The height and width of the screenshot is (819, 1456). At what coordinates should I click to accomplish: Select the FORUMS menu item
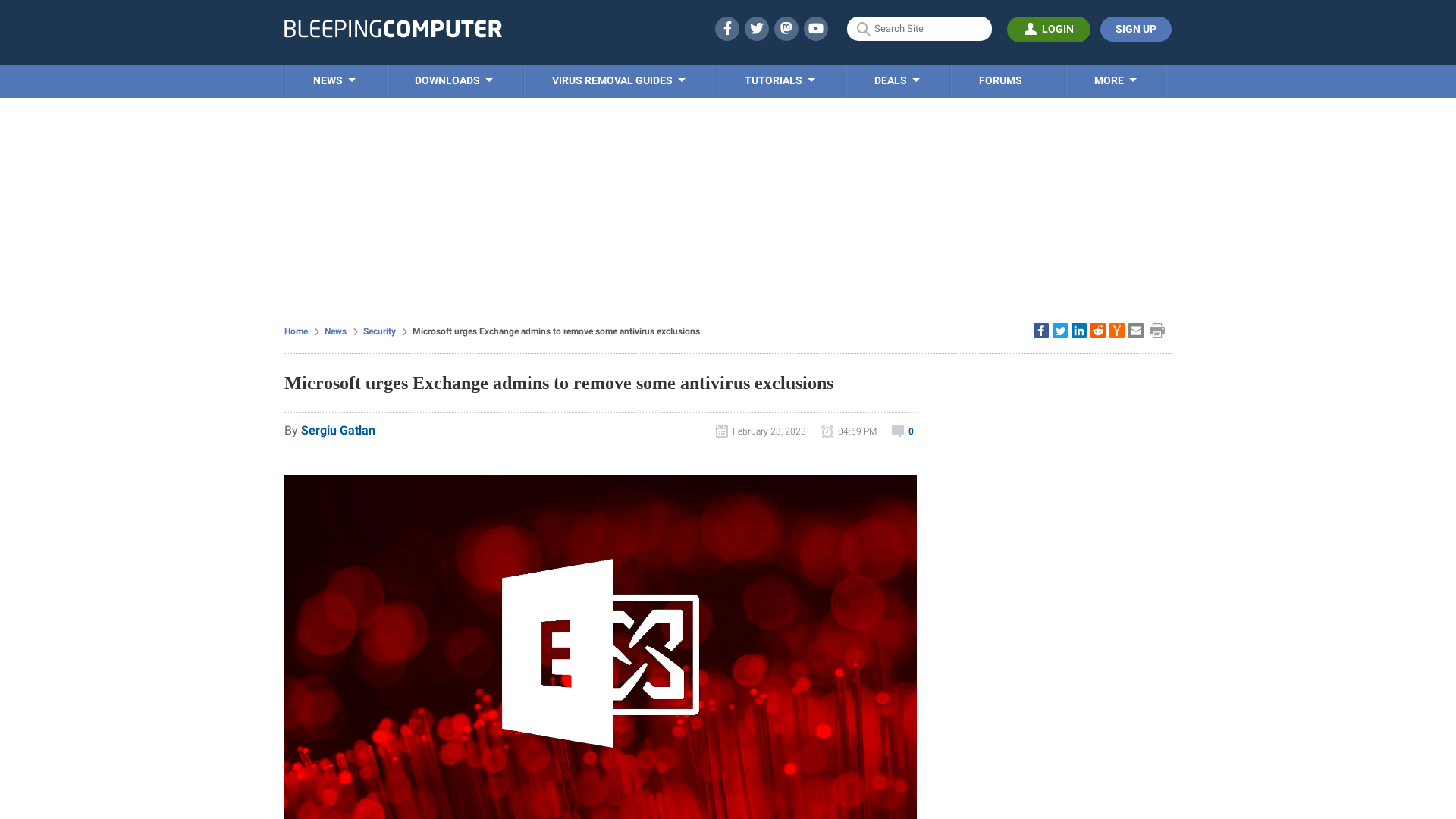click(1000, 80)
